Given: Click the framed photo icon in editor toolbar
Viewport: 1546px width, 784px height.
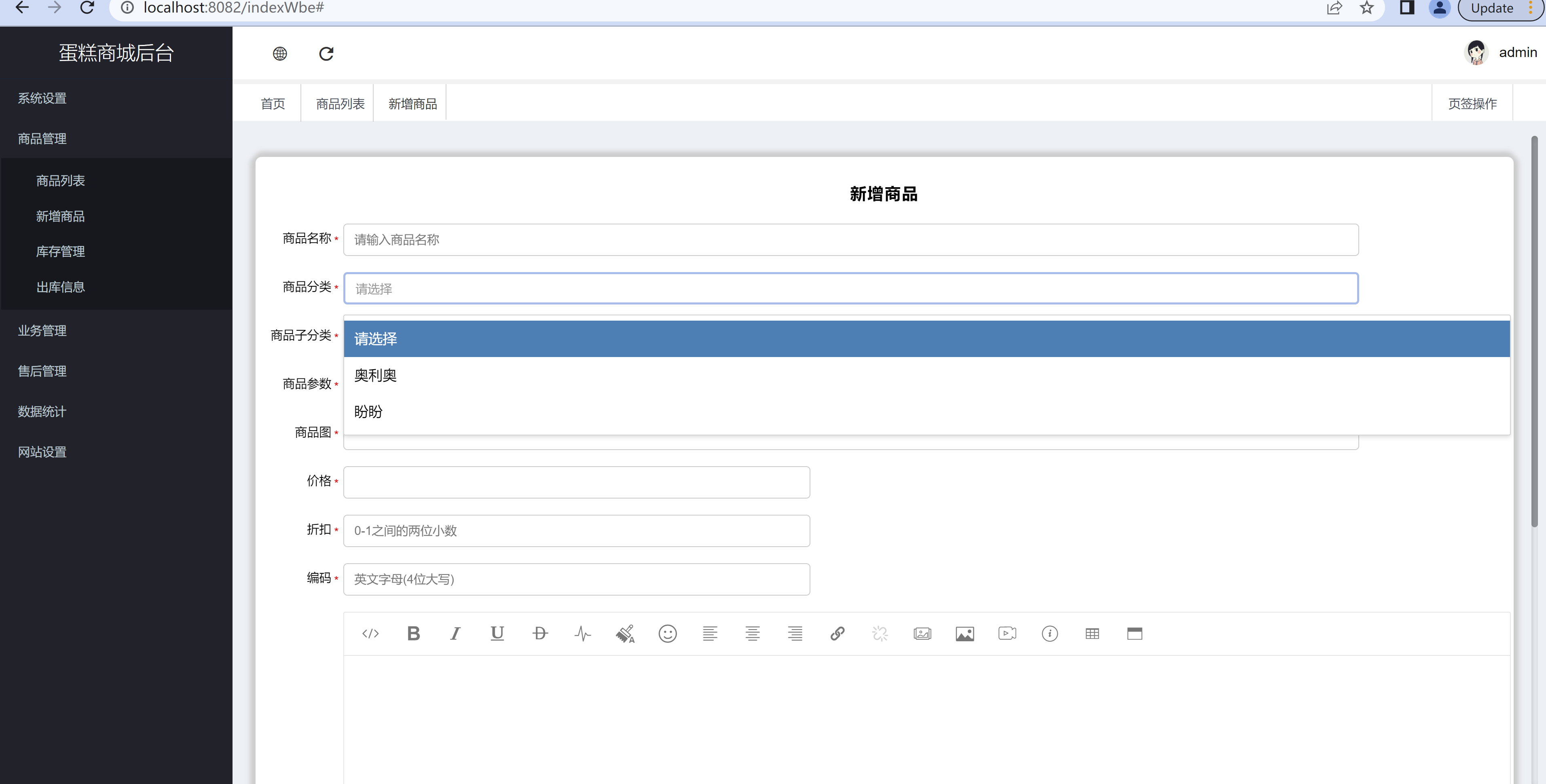Looking at the screenshot, I should 922,634.
